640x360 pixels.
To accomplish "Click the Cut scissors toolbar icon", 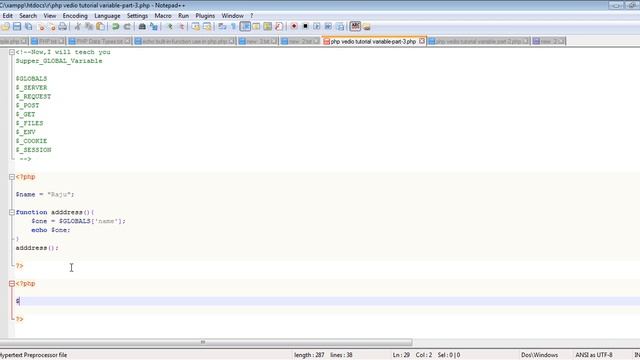I will coord(78,27).
